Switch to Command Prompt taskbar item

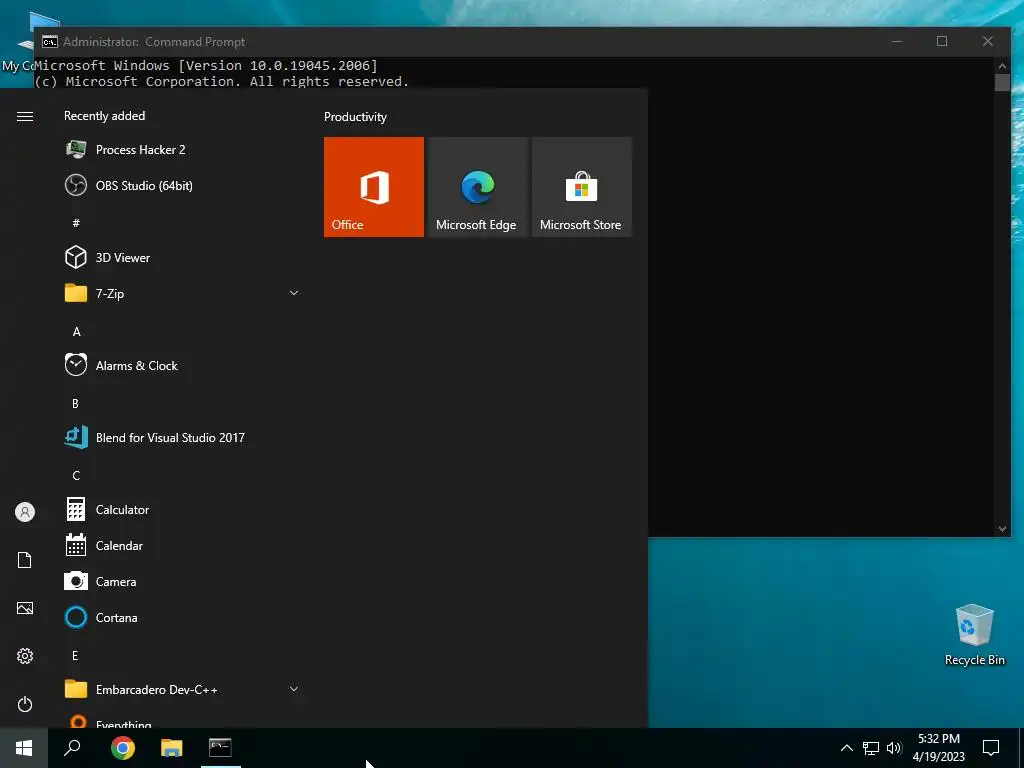220,748
